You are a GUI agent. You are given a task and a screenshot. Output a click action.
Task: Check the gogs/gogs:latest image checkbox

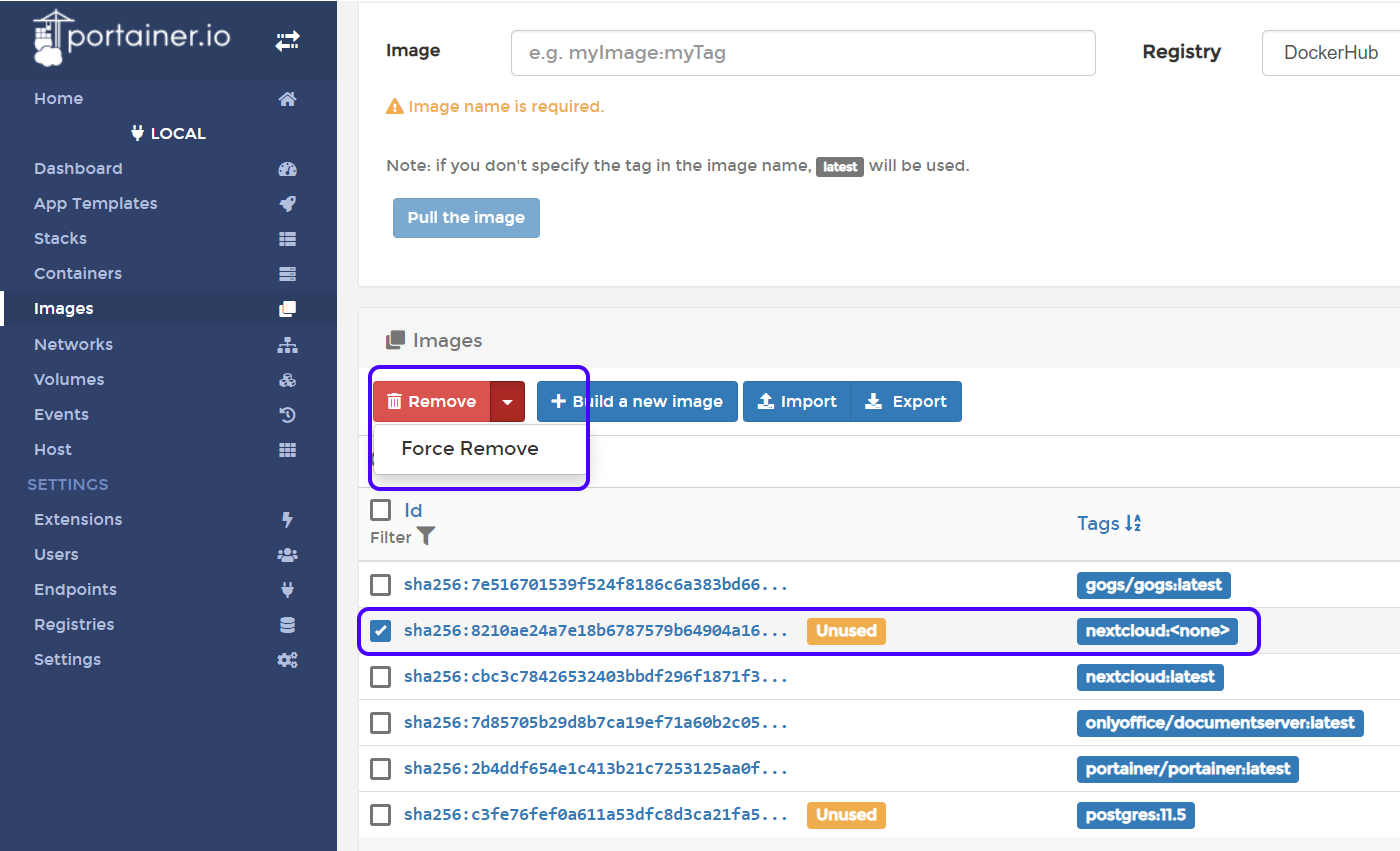tap(380, 585)
